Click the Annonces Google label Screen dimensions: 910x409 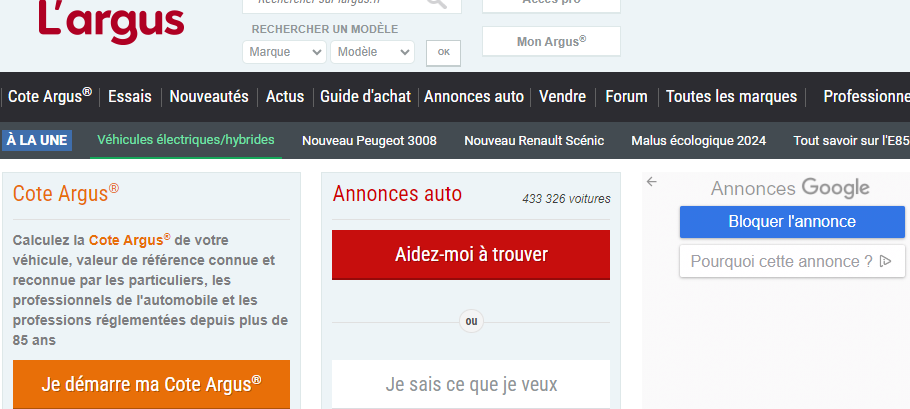(790, 188)
